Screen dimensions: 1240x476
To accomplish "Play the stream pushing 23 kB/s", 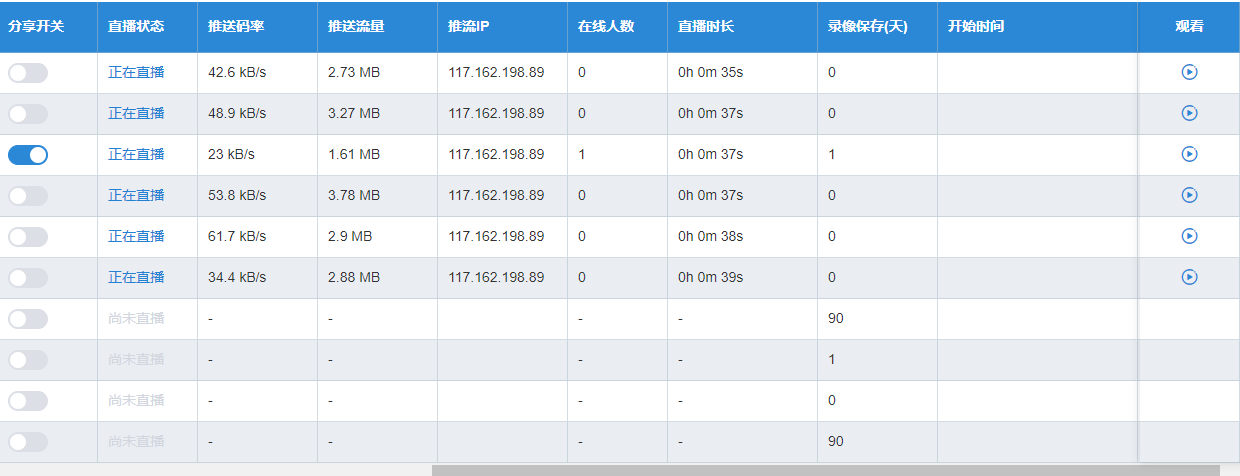I will coord(1189,154).
